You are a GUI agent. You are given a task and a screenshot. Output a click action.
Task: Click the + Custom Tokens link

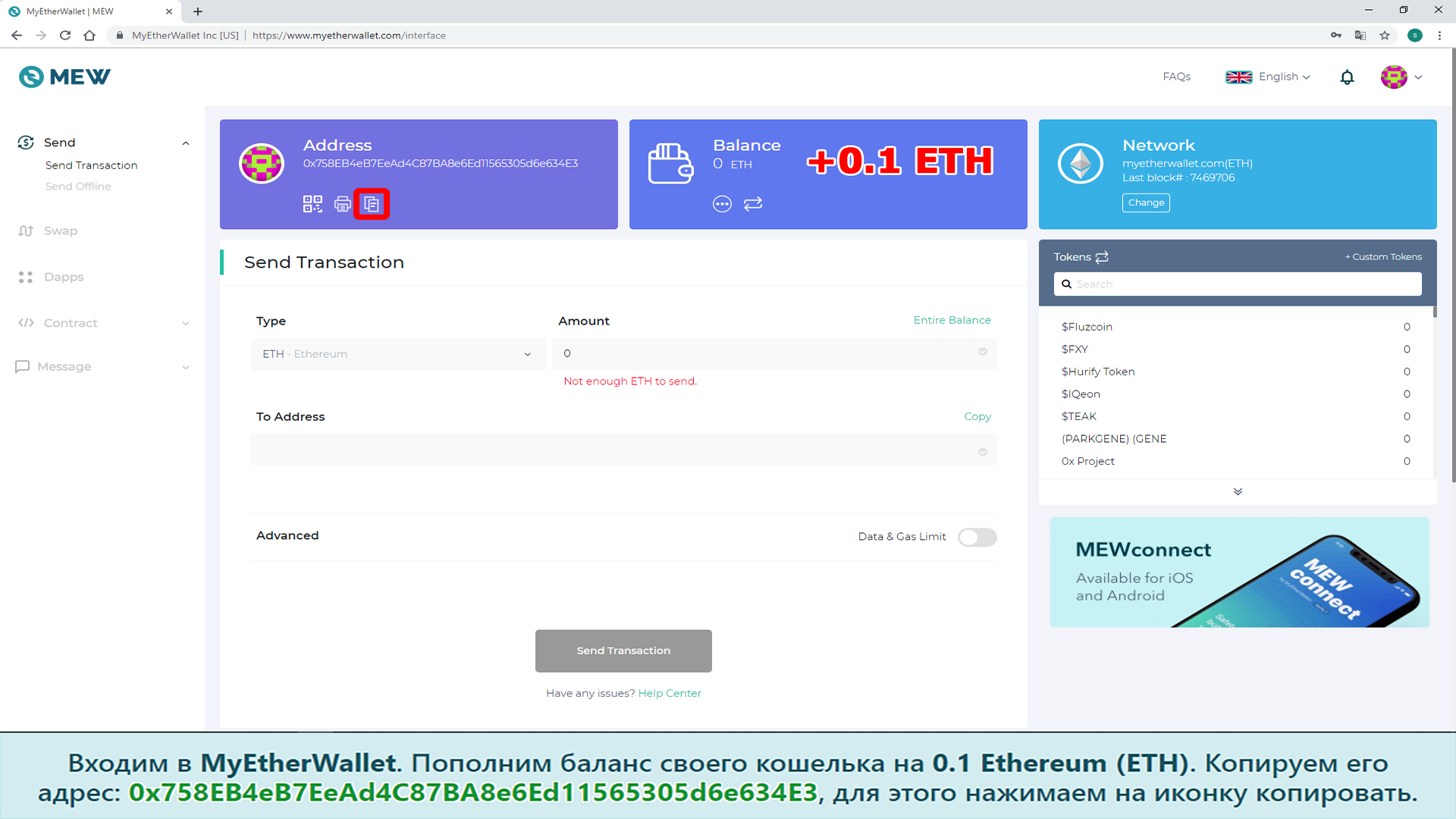point(1383,257)
